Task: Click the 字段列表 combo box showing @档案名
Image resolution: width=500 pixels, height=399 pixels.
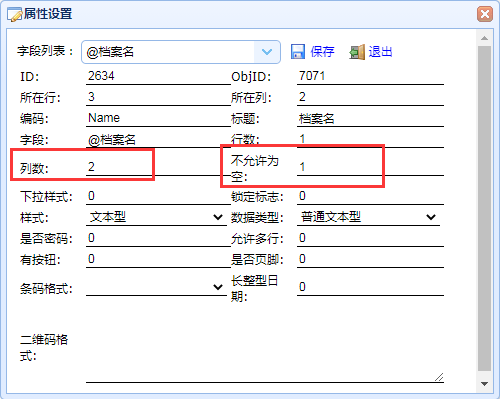Action: click(181, 52)
